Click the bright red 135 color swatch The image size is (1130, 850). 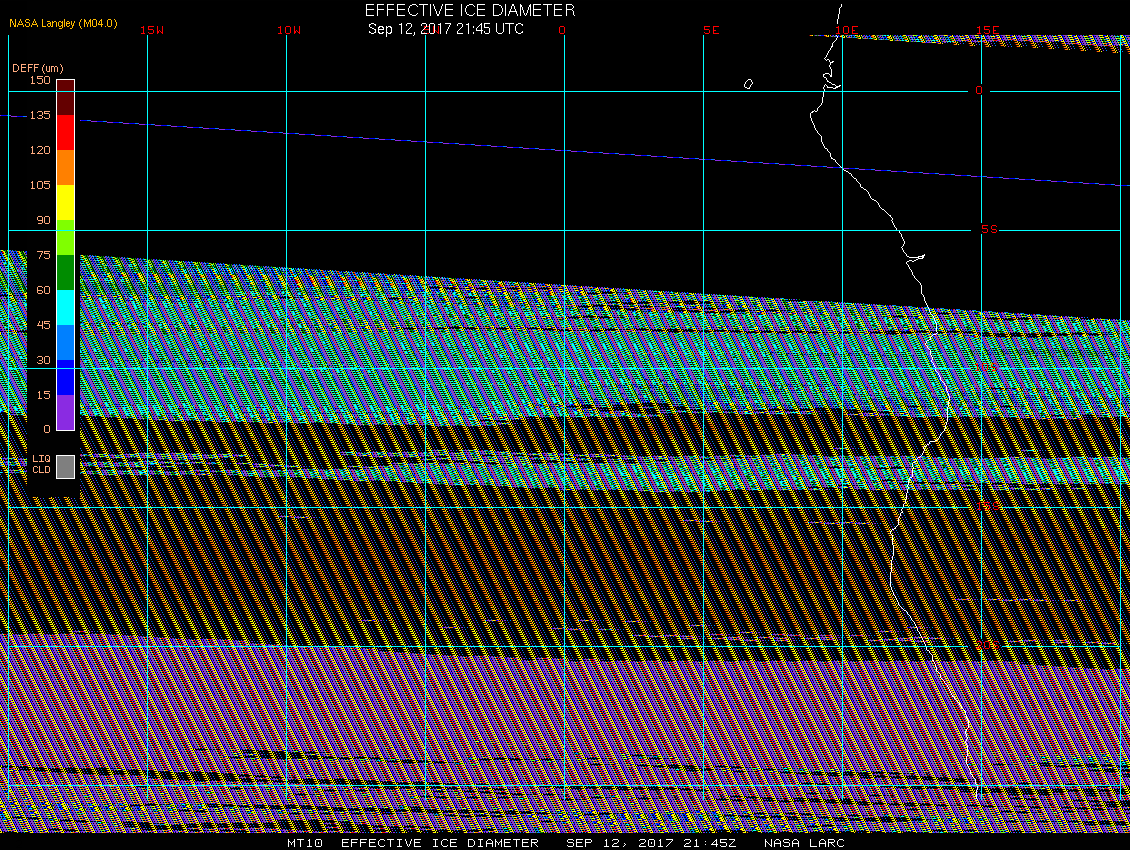click(66, 133)
